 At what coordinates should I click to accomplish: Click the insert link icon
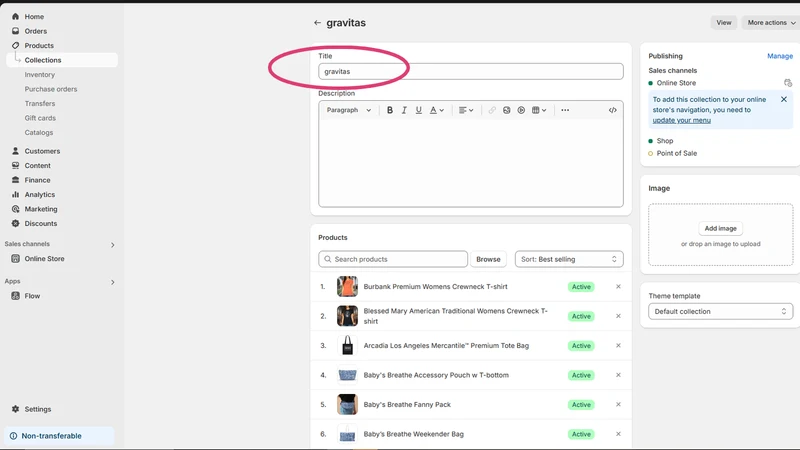[492, 110]
